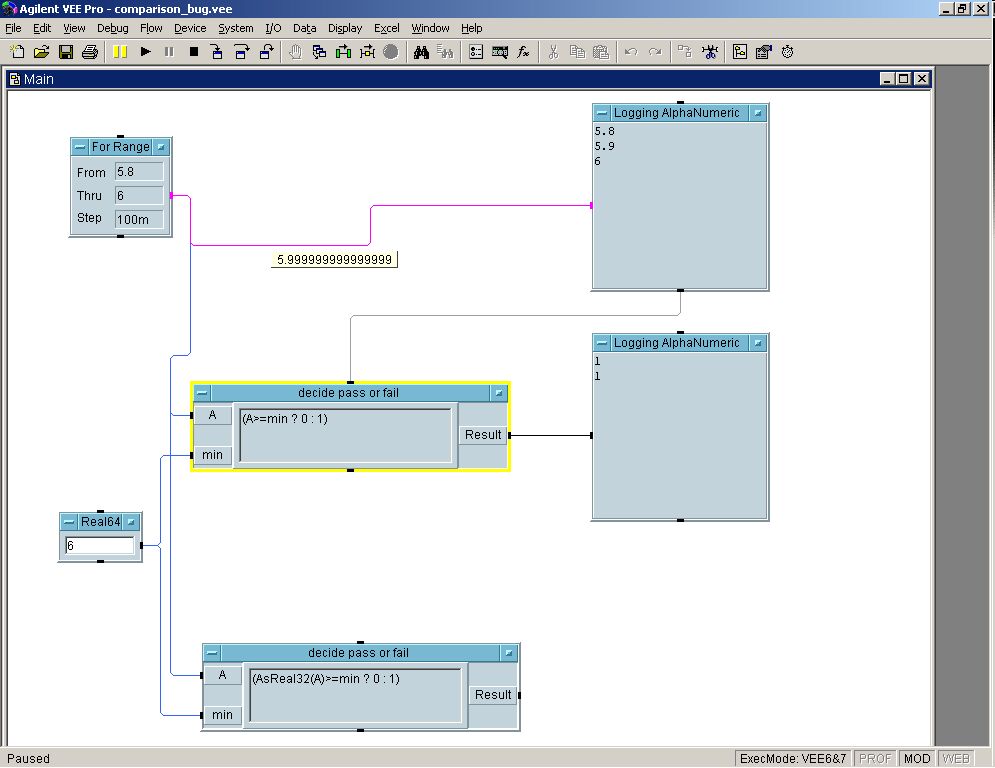Click the New file toolbar icon
This screenshot has height=768, width=995.
pyautogui.click(x=17, y=52)
